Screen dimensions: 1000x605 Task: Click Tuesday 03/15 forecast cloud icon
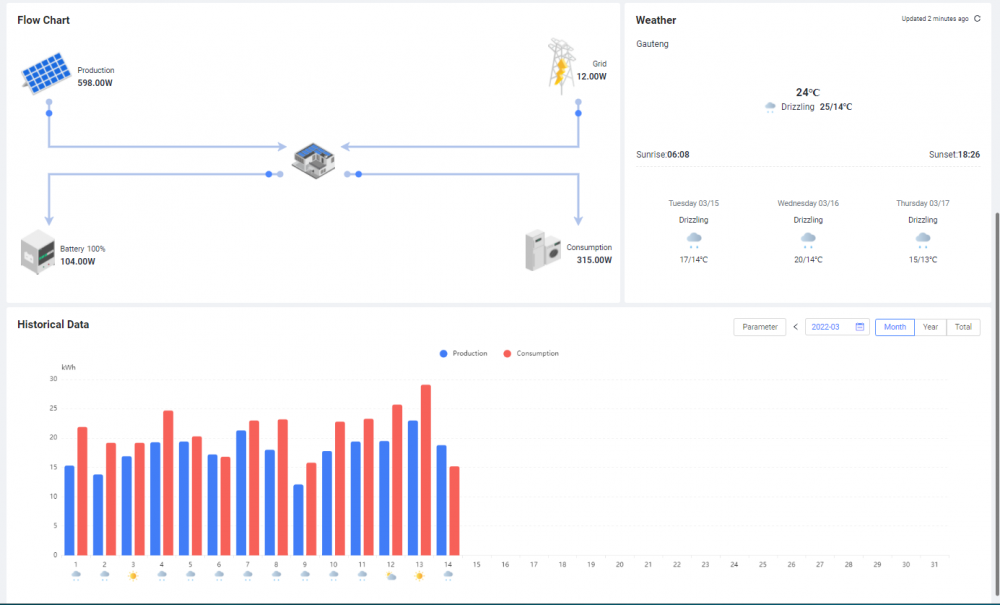click(694, 240)
